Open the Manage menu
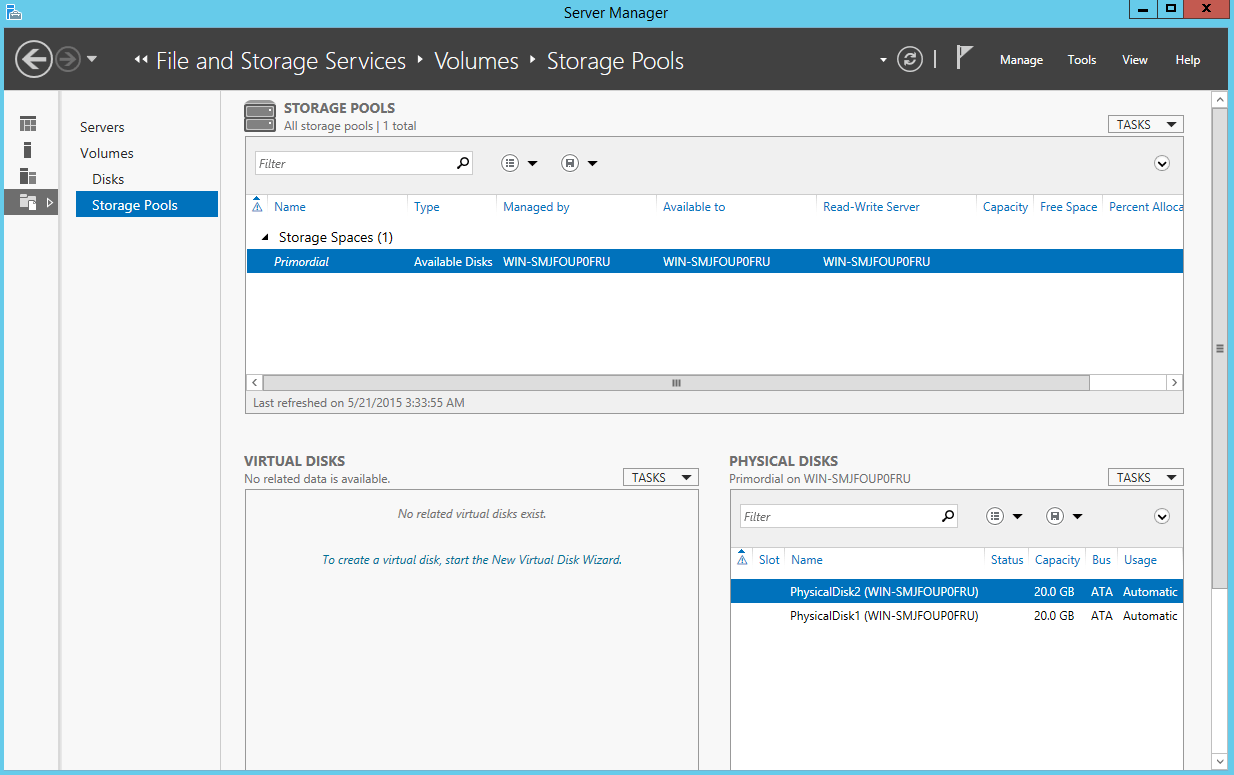The image size is (1234, 775). (1021, 60)
